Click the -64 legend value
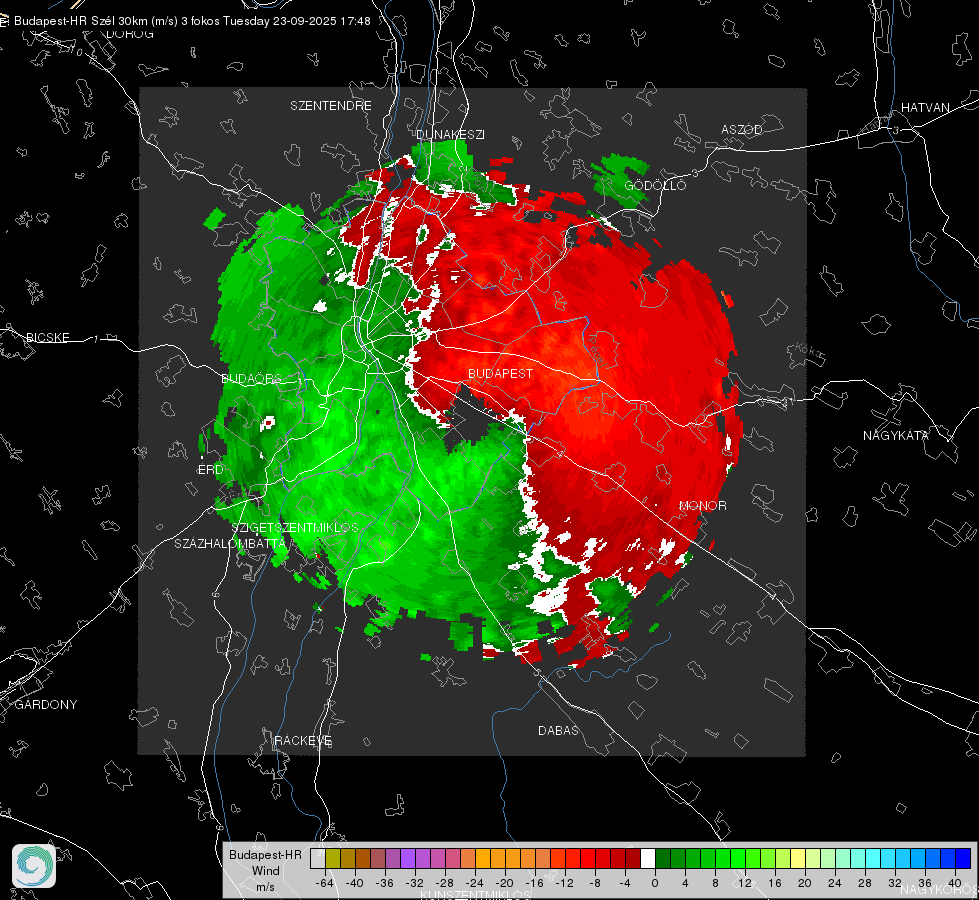Screen dimensions: 979x900 [x=325, y=883]
